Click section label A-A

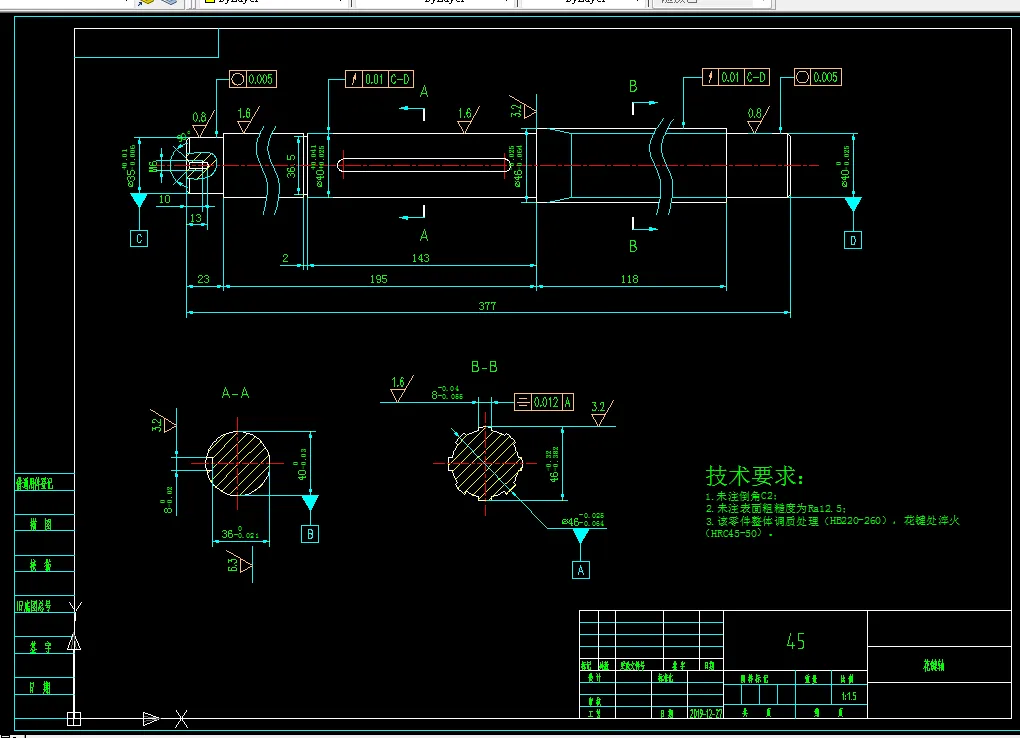pos(235,393)
